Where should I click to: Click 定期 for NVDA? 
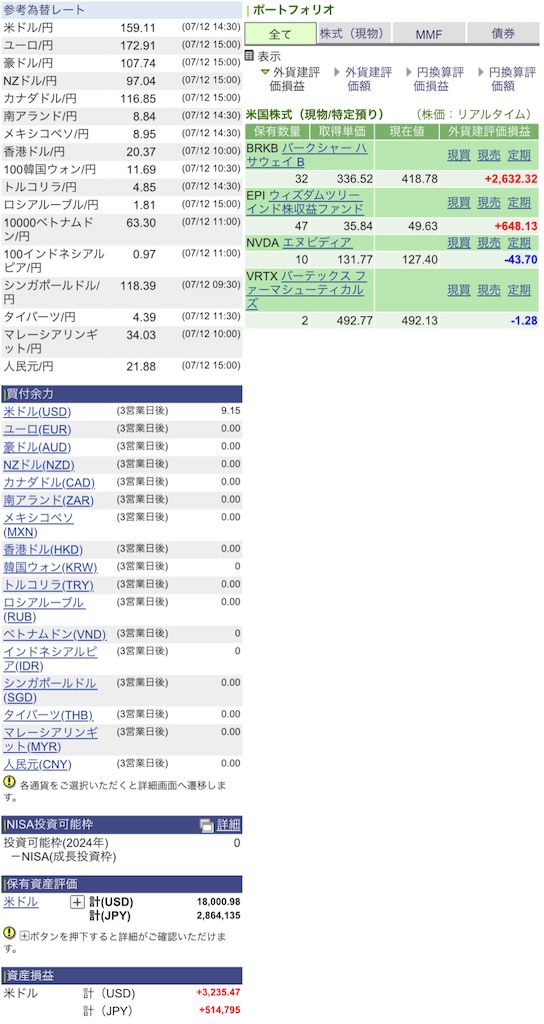519,243
